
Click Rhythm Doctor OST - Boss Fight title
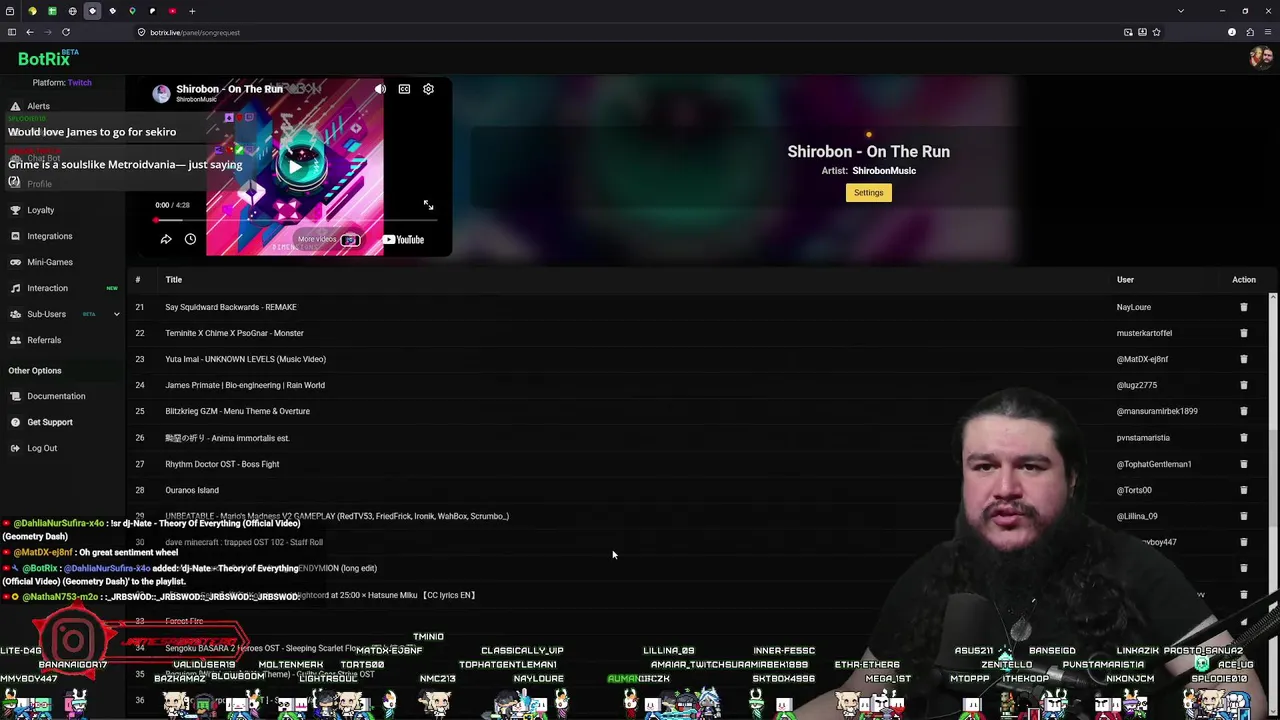(x=222, y=464)
